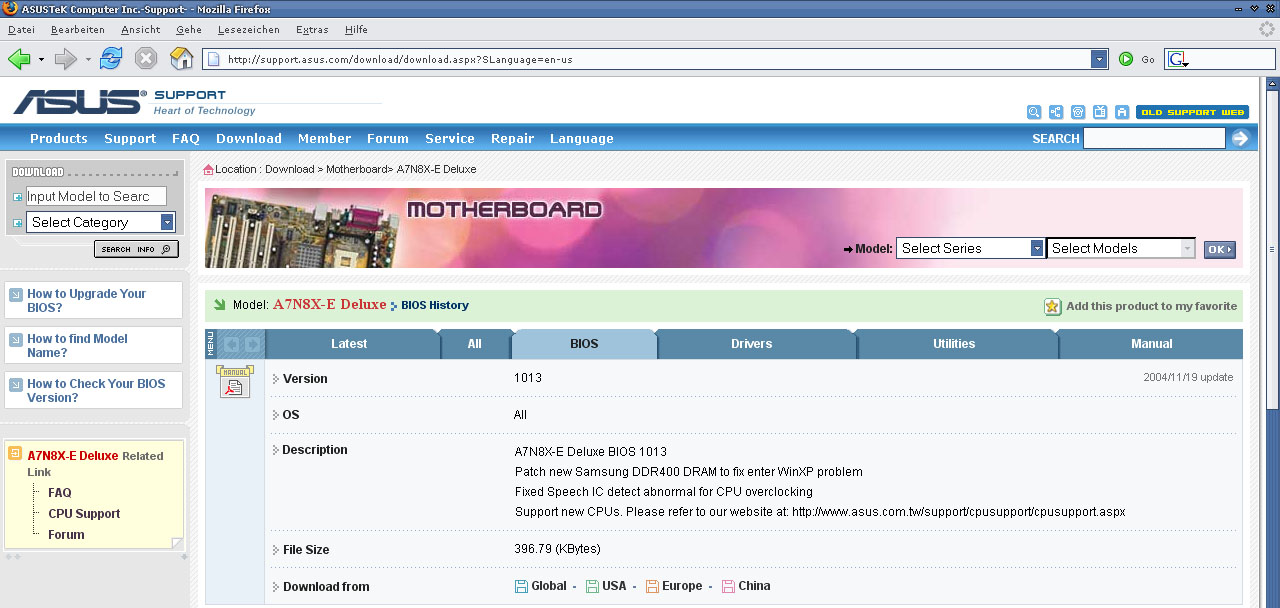This screenshot has height=608, width=1280.
Task: Click the ASUS site SEARCH text field
Action: (1154, 138)
